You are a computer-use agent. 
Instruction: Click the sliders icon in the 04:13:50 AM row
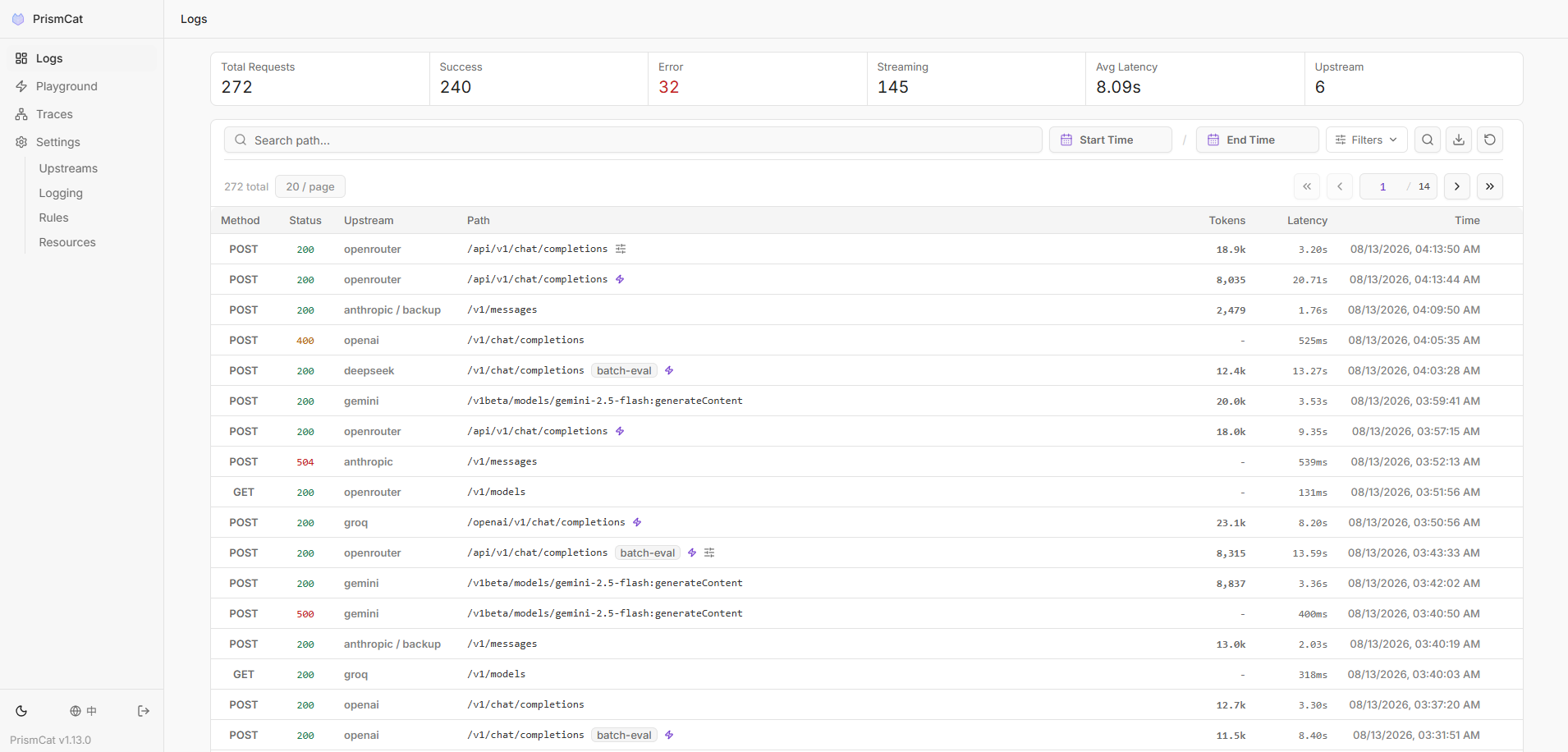(x=621, y=249)
